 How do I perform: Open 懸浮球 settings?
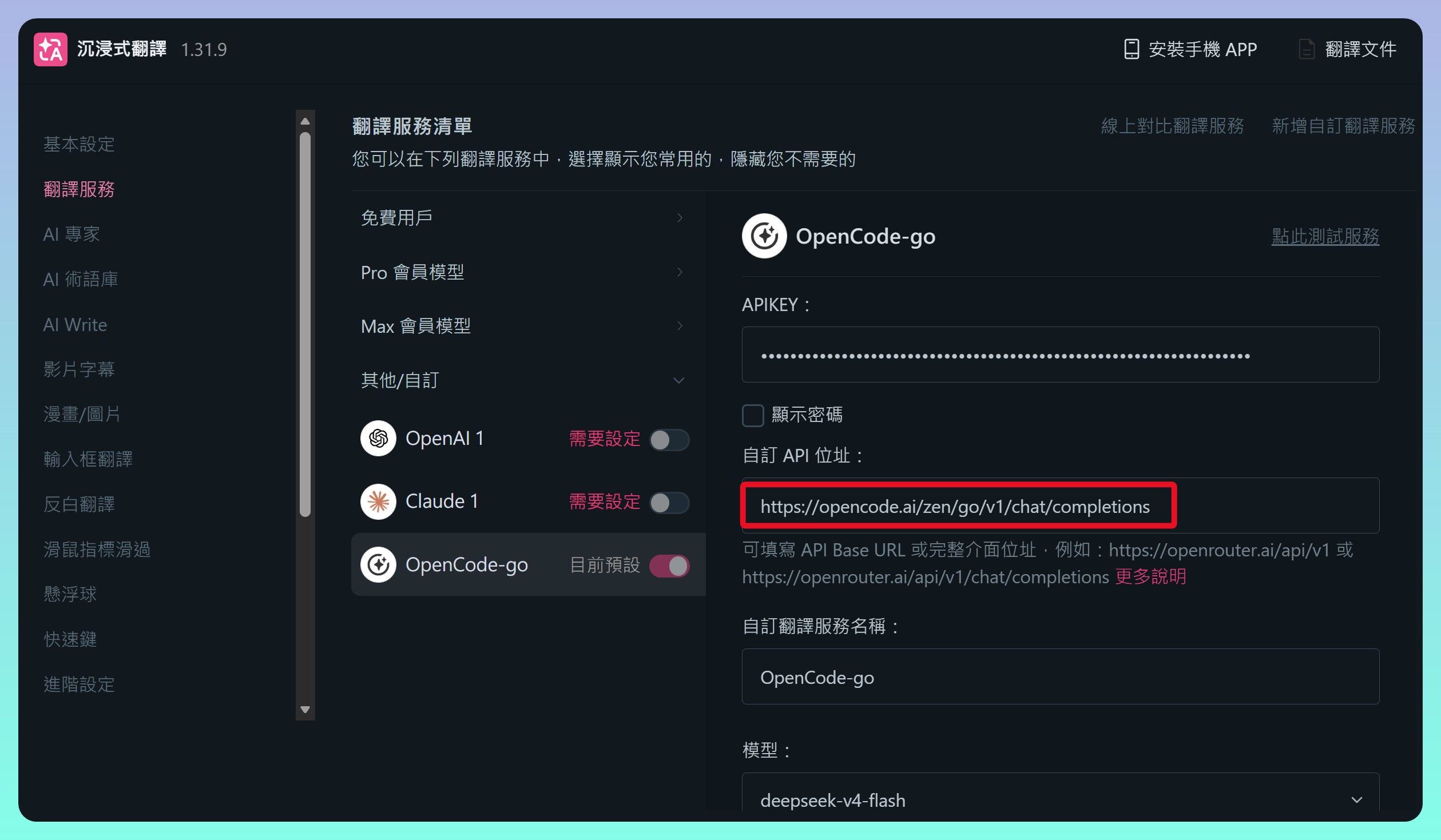coord(70,594)
